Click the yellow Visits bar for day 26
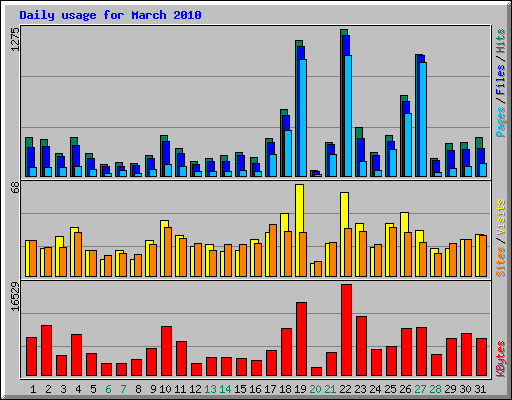Image resolution: width=512 pixels, height=400 pixels. (x=404, y=223)
